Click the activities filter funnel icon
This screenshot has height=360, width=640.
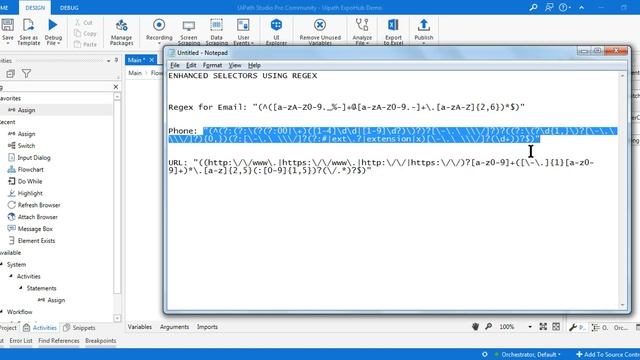[x=27, y=73]
